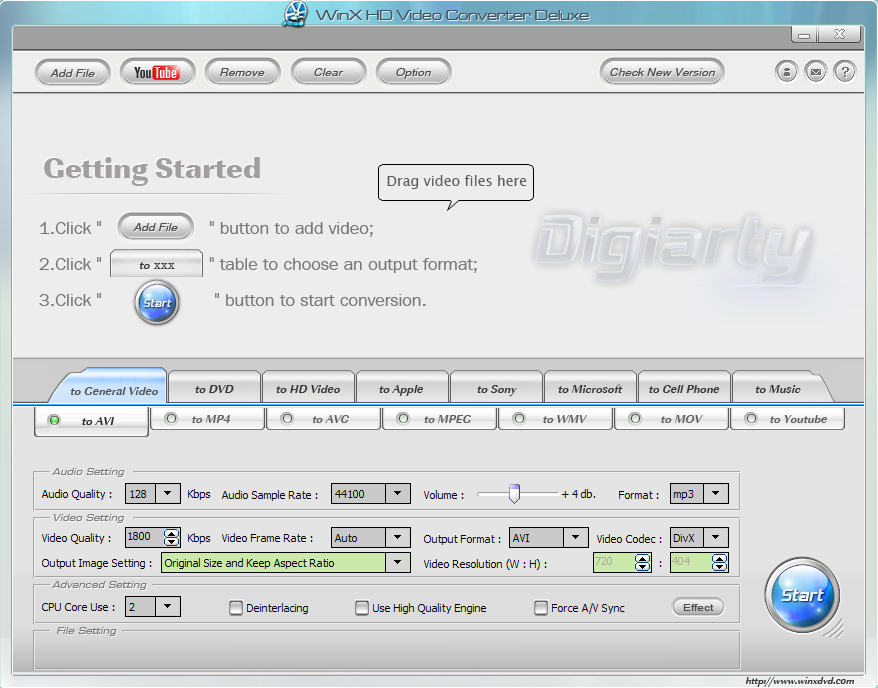Switch to the to Music tab

(778, 389)
